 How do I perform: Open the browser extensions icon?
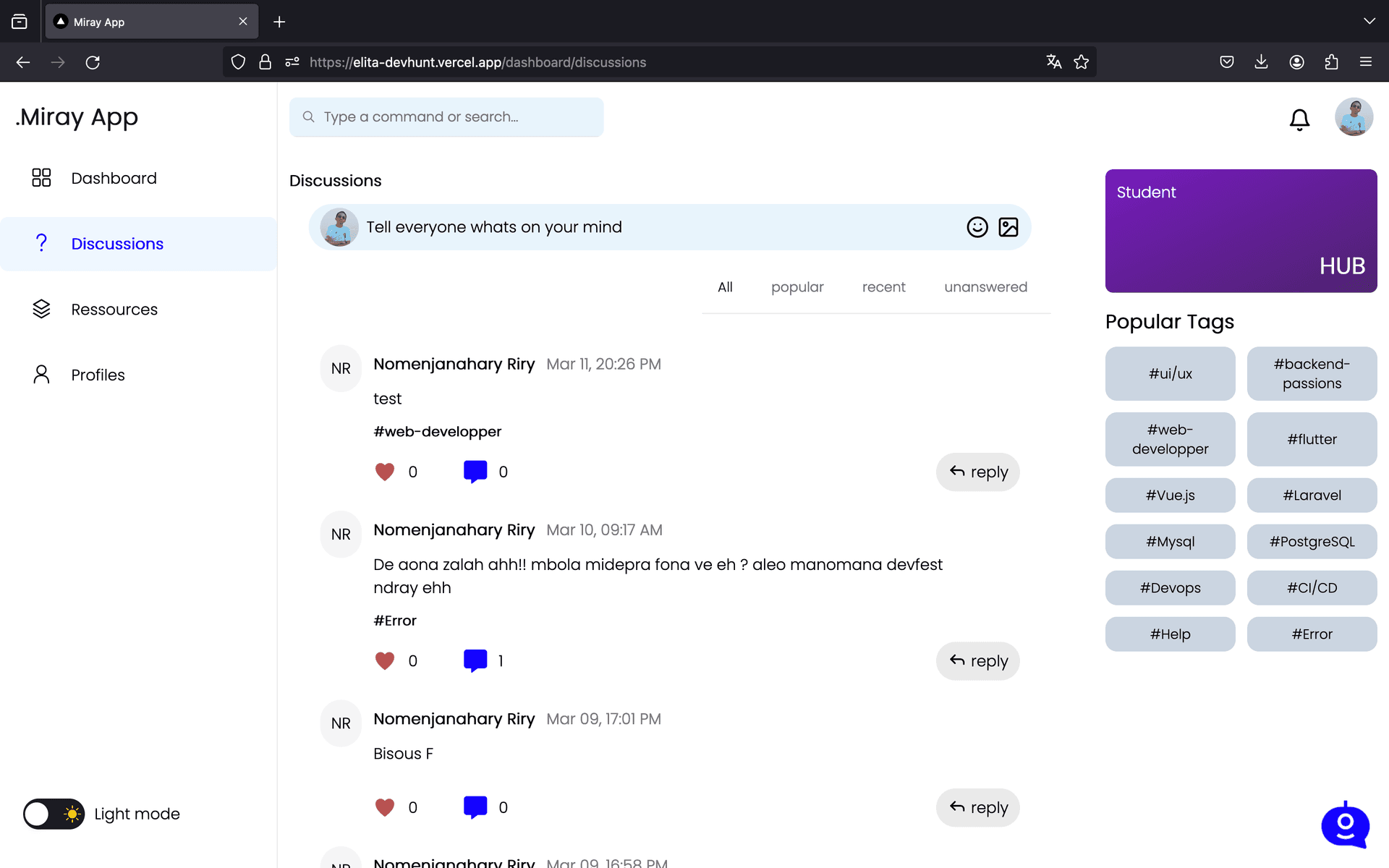click(x=1331, y=62)
